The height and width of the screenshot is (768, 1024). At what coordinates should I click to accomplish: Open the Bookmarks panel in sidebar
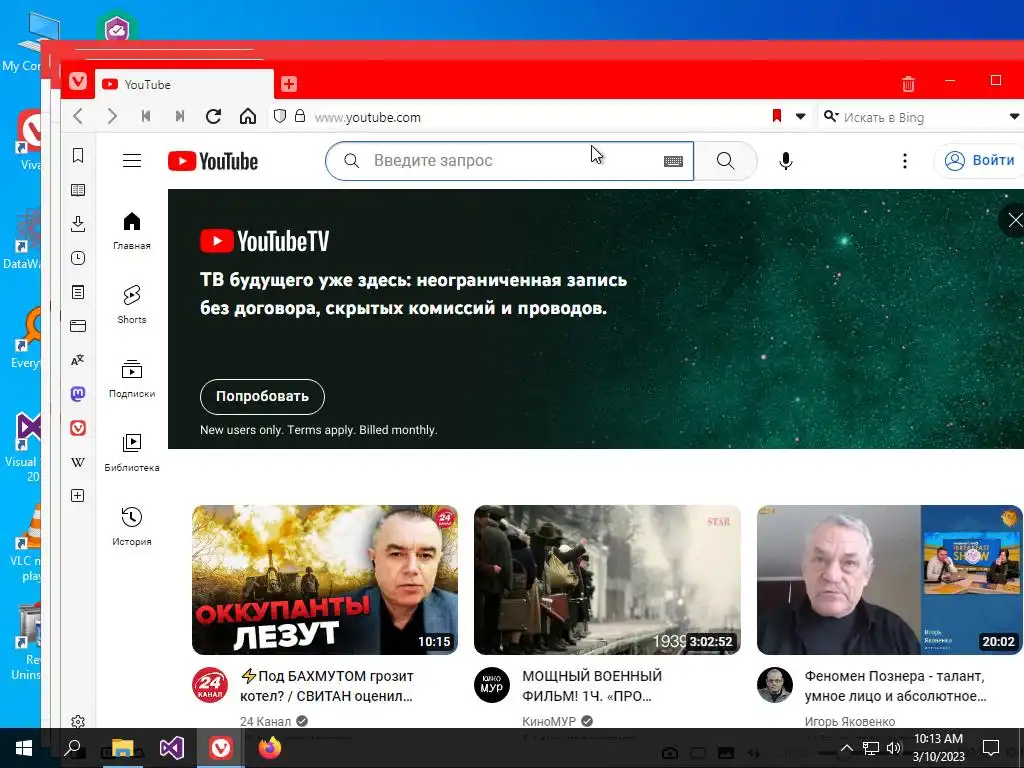click(78, 155)
